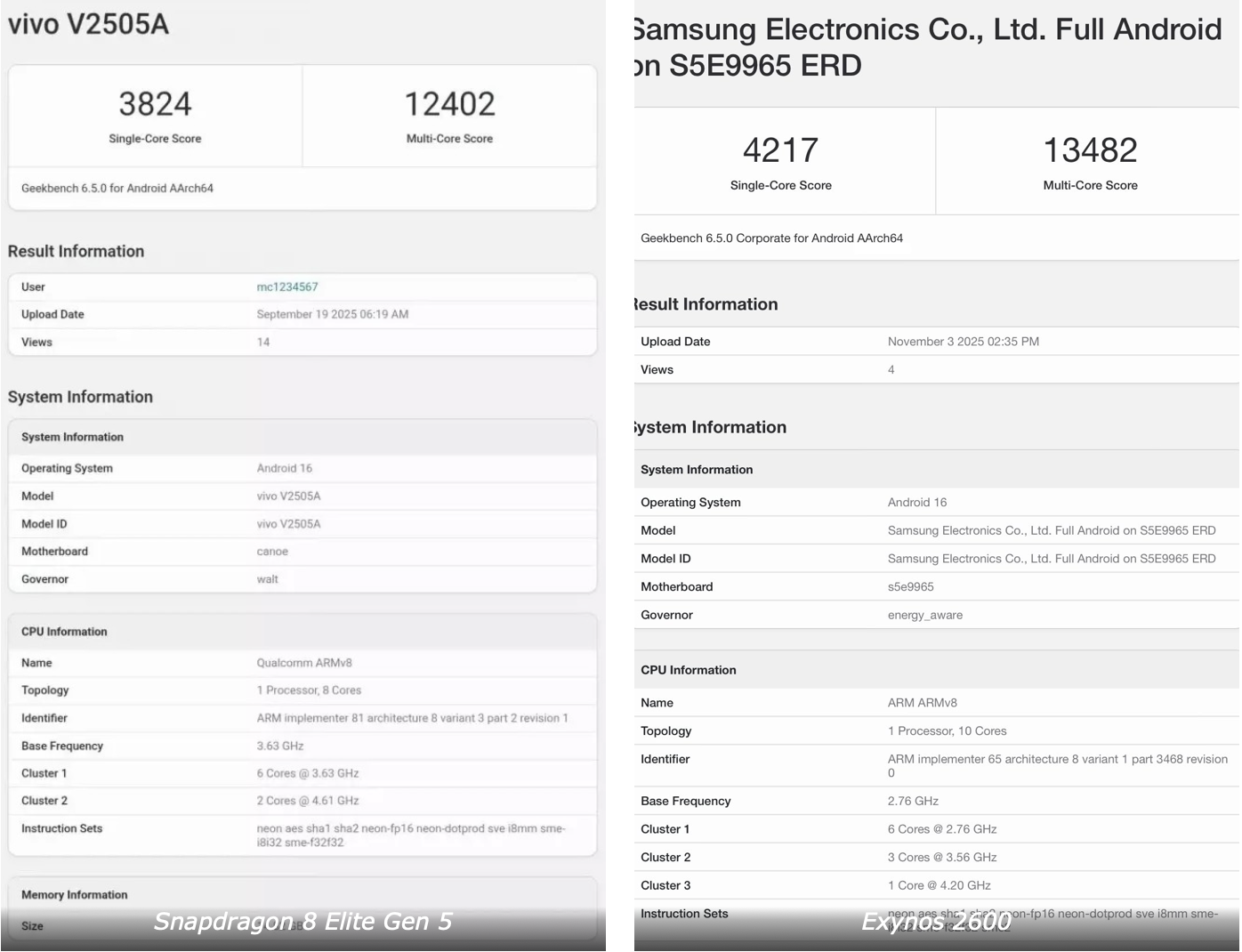Expand the vivo Result Information section
The height and width of the screenshot is (952, 1242).
[76, 251]
